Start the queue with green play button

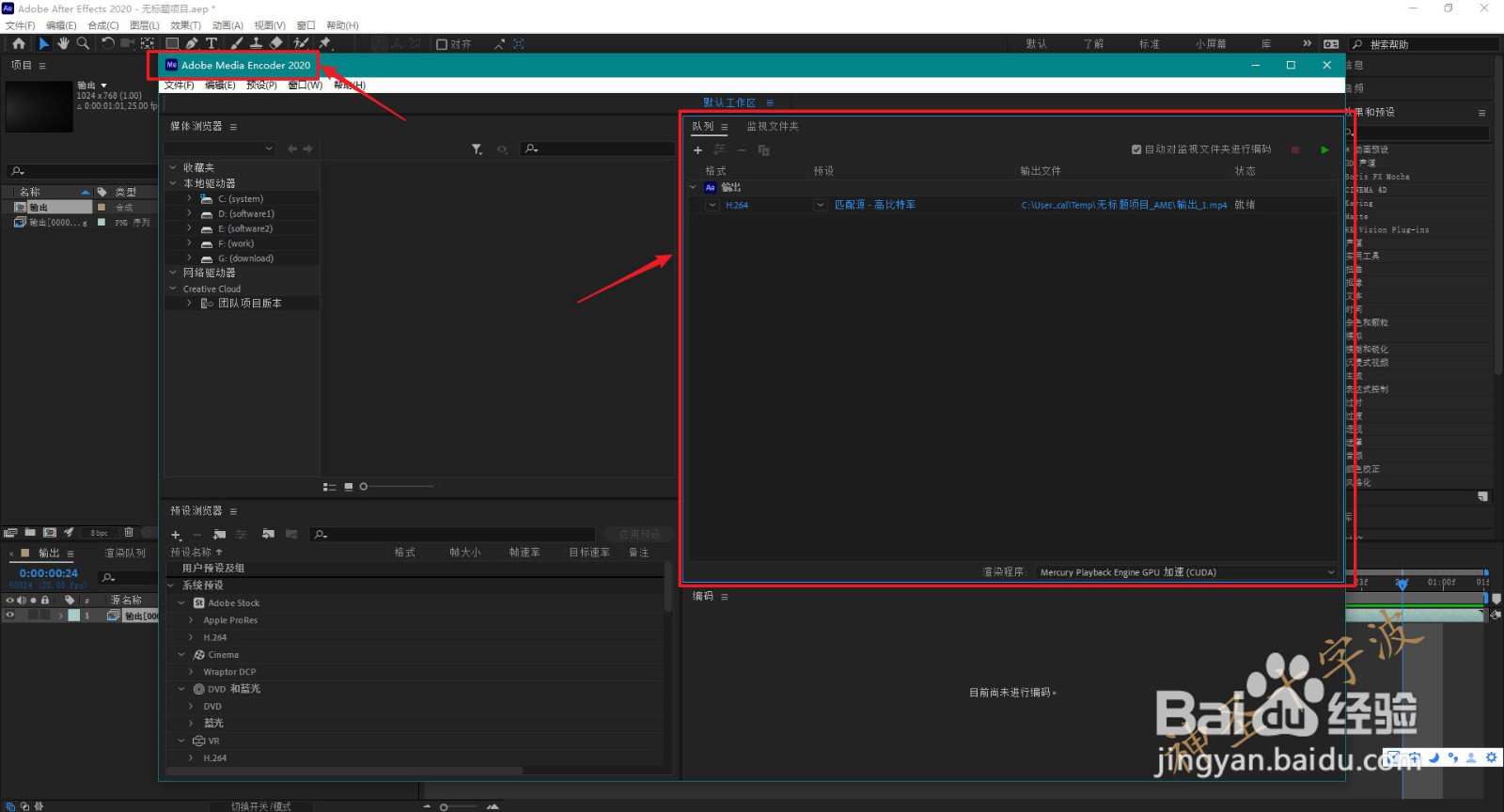1324,150
